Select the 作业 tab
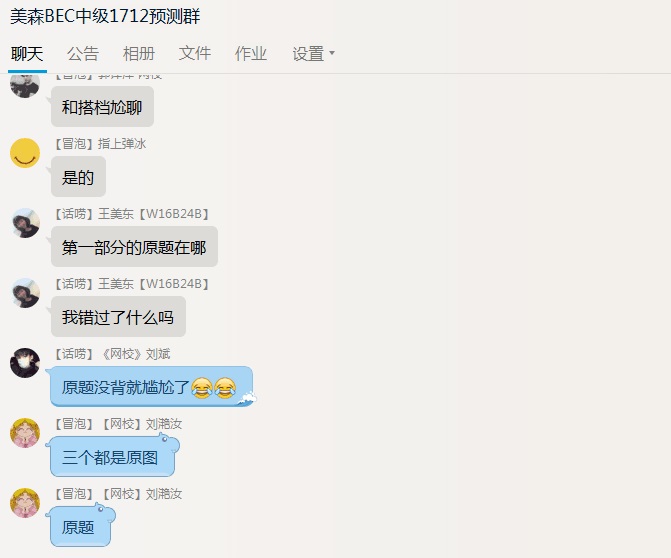This screenshot has width=671, height=558. [x=250, y=54]
